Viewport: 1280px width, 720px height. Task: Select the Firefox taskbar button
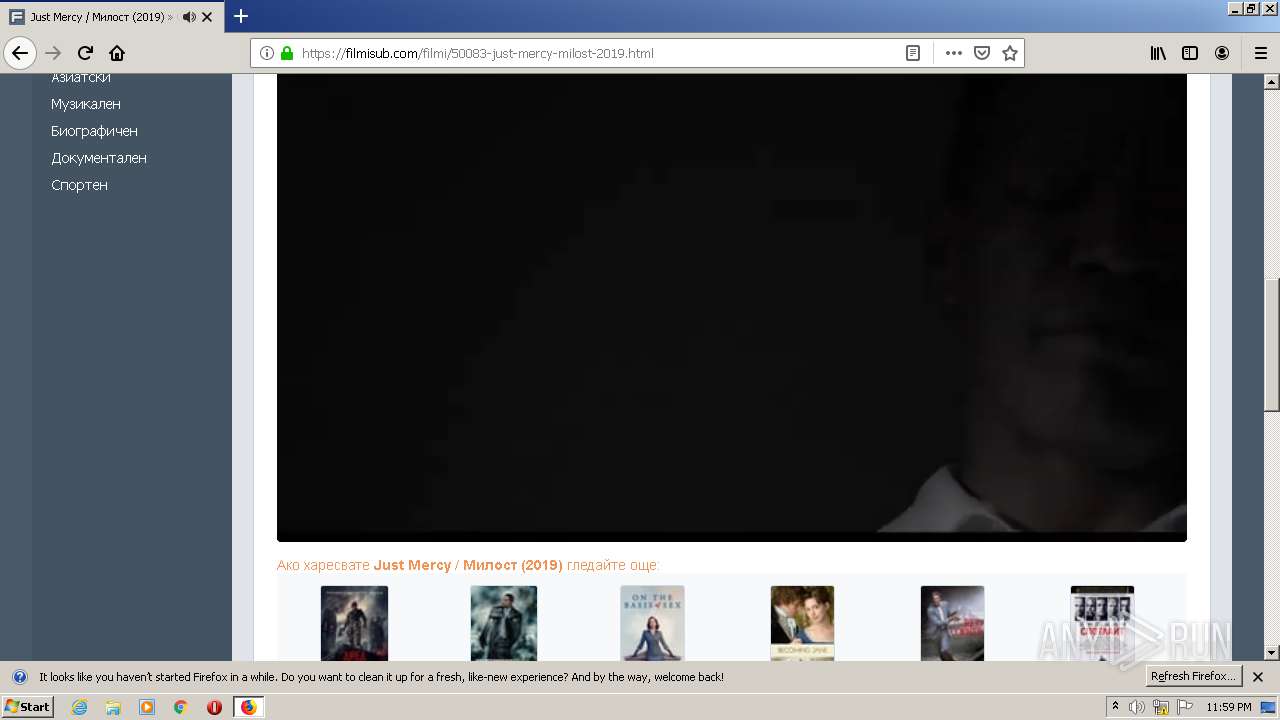tap(248, 707)
